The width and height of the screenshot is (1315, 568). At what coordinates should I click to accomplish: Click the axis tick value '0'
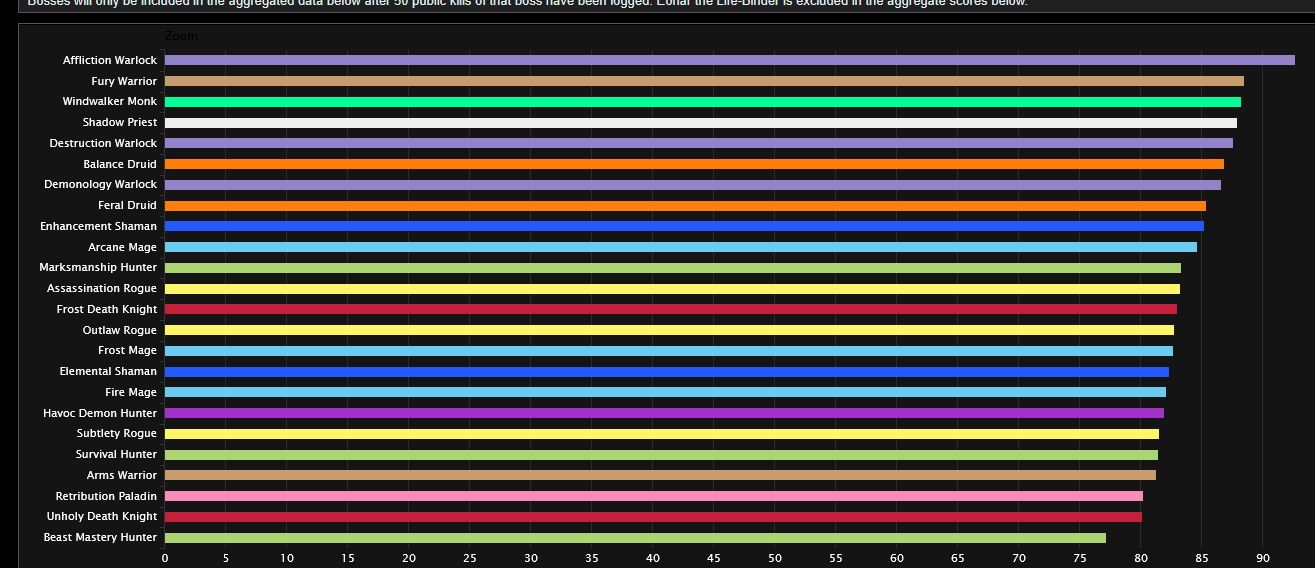(x=165, y=559)
